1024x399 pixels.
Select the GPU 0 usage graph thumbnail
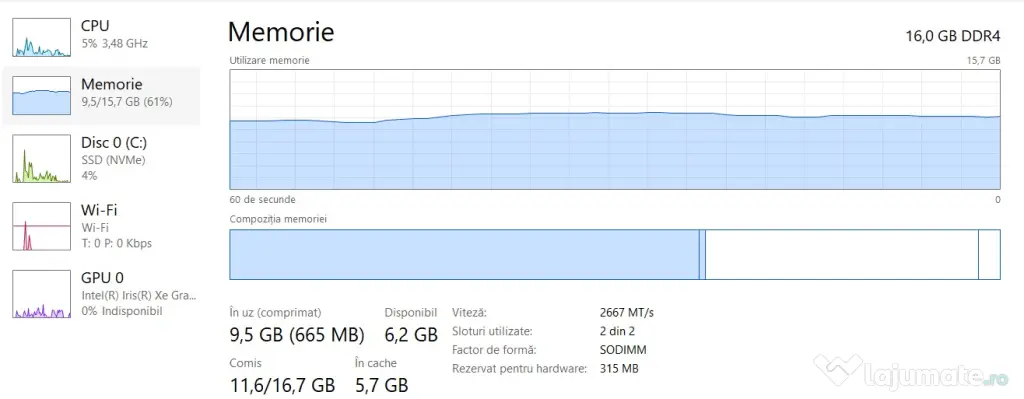pos(42,294)
